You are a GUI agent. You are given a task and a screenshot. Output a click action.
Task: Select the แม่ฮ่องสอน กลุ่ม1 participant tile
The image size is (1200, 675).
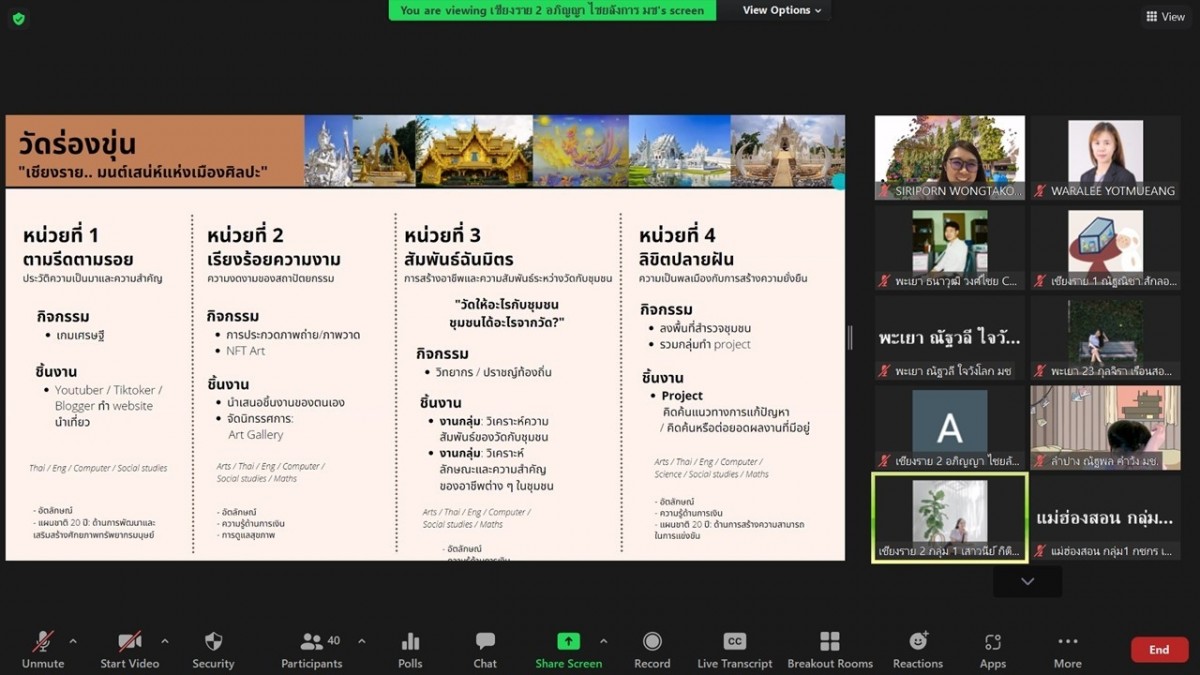1106,518
